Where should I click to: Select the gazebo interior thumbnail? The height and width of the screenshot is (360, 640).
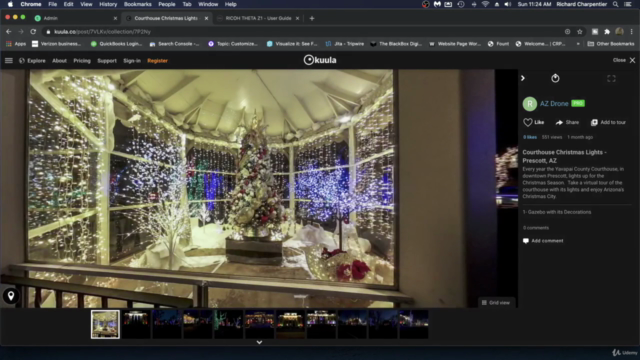105,324
